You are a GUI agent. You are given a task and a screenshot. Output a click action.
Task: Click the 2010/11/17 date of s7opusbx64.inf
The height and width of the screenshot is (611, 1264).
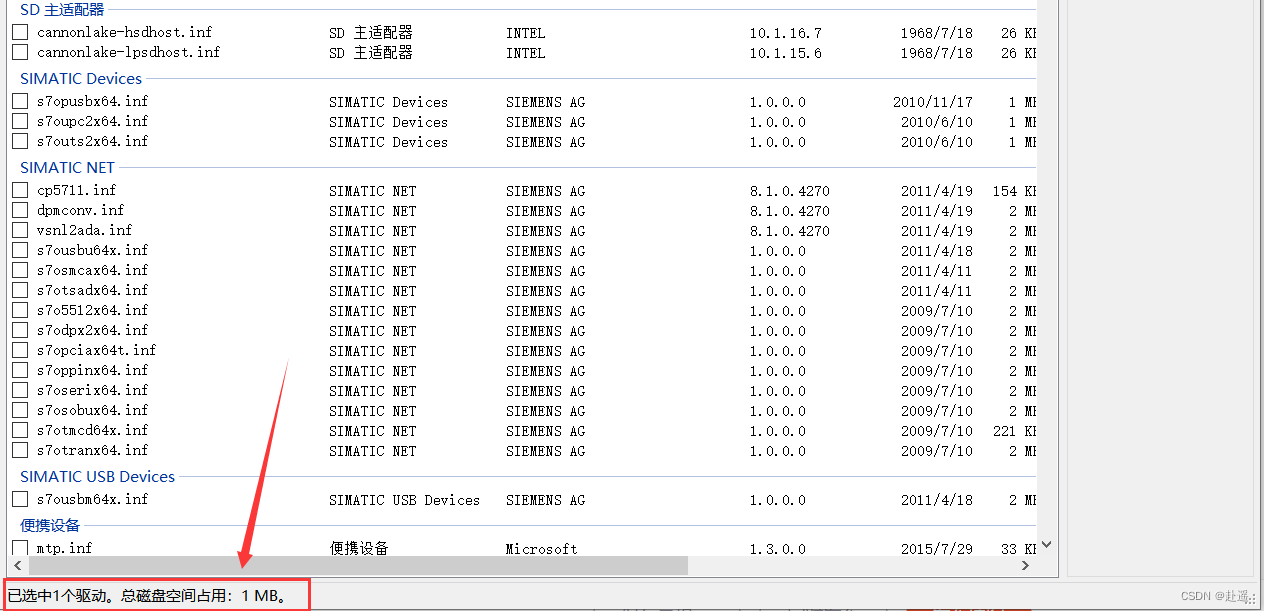pyautogui.click(x=933, y=102)
